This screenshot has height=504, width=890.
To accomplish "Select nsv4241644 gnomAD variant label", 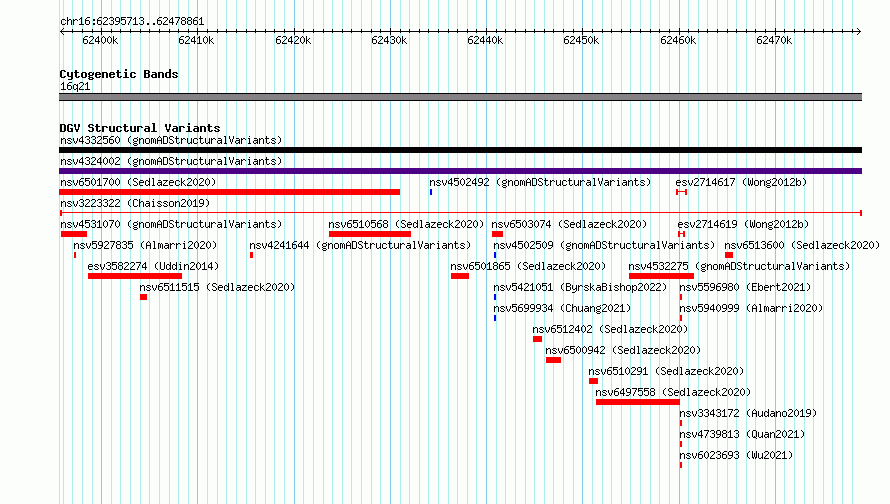I will (x=360, y=245).
